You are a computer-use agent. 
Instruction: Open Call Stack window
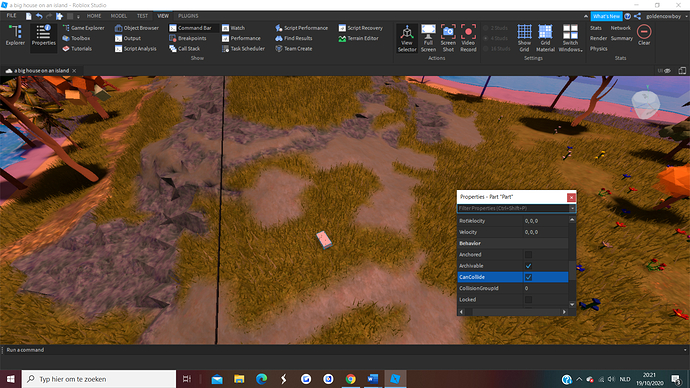click(x=185, y=49)
